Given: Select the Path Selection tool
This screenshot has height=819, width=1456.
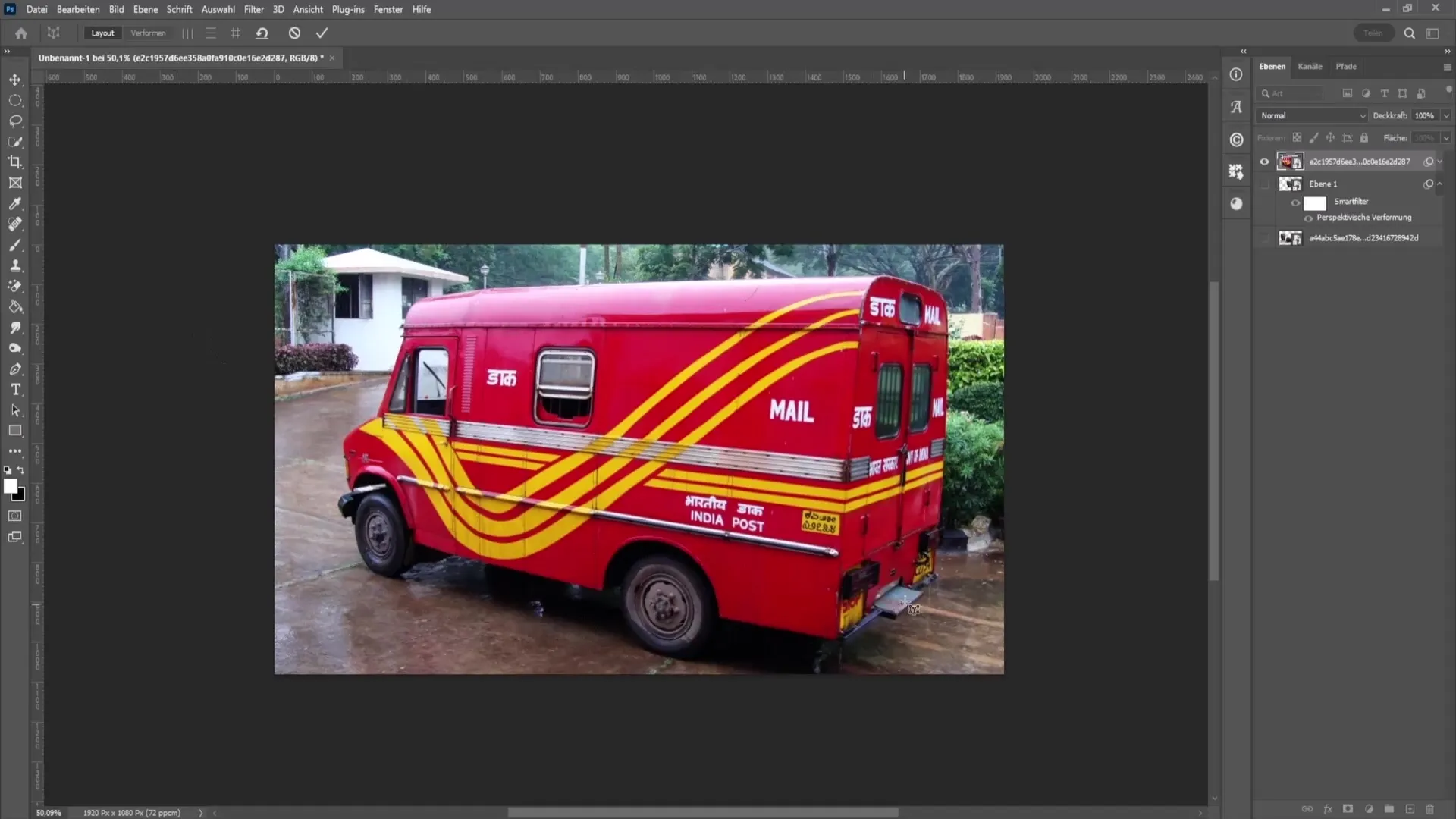Looking at the screenshot, I should (15, 410).
